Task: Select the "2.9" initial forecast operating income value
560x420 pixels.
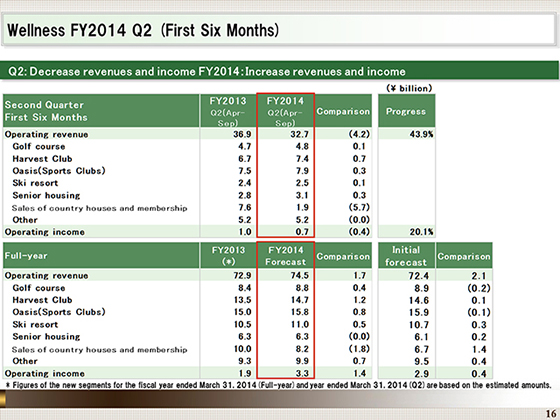Action: coord(422,374)
